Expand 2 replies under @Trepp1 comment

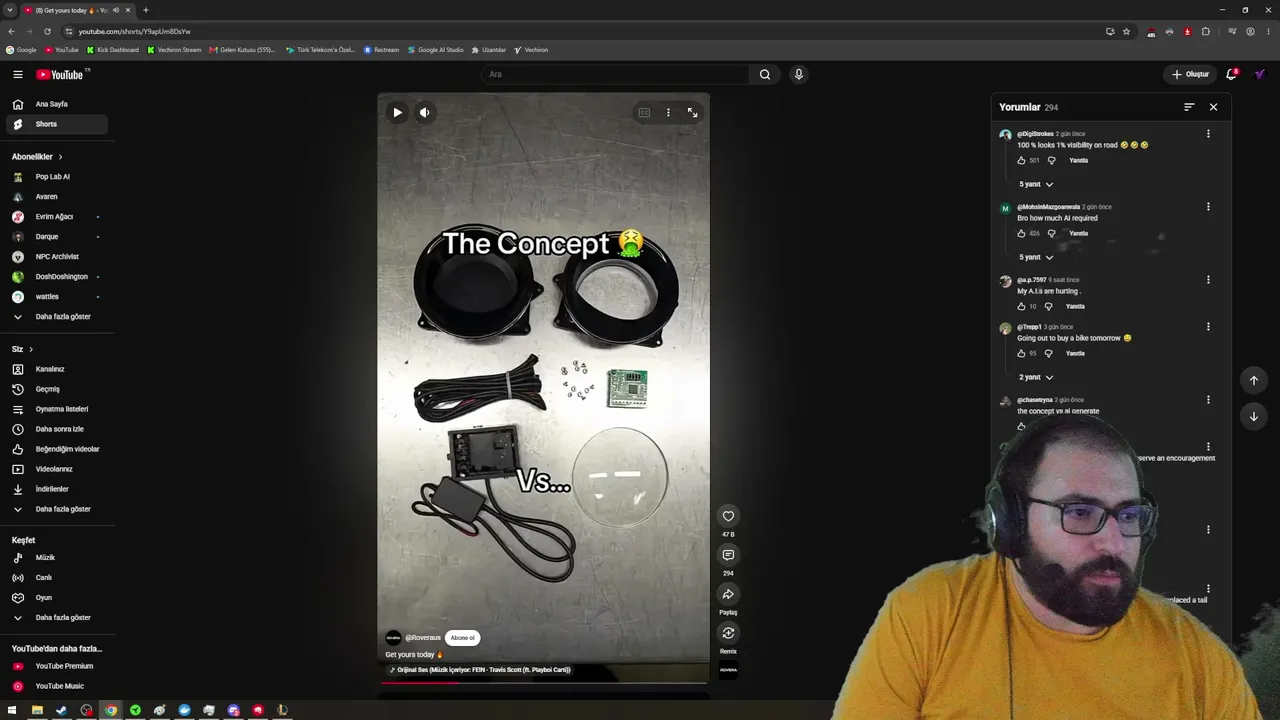[x=1035, y=377]
